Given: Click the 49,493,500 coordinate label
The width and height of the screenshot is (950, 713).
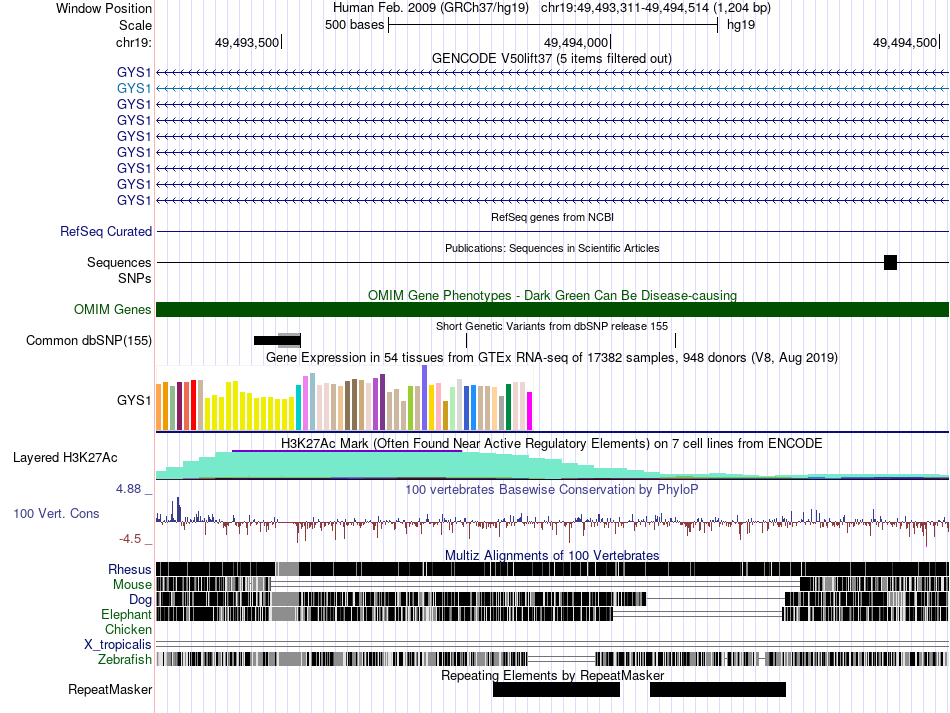Looking at the screenshot, I should 247,42.
